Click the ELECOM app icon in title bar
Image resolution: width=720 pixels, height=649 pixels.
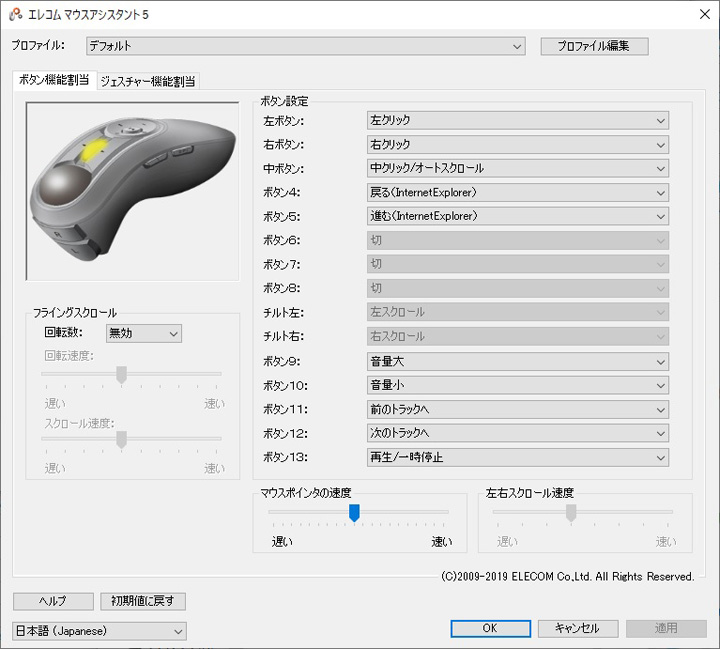[x=16, y=15]
